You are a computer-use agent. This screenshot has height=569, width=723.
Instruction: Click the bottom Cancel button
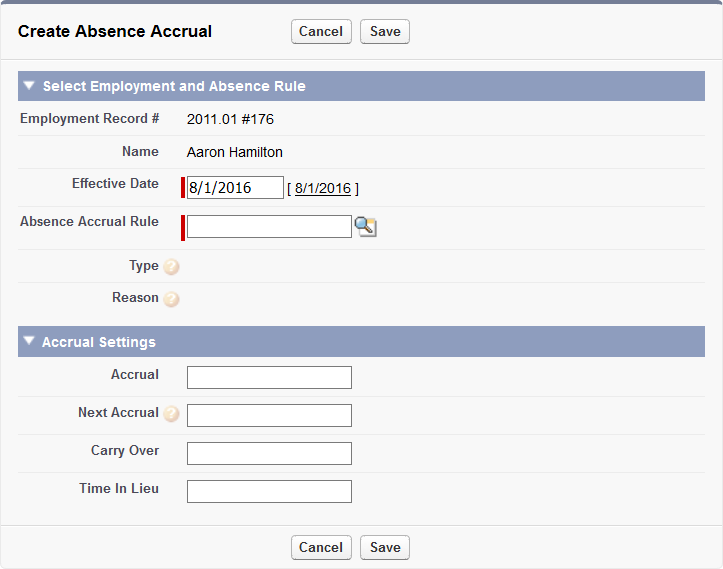pyautogui.click(x=321, y=547)
